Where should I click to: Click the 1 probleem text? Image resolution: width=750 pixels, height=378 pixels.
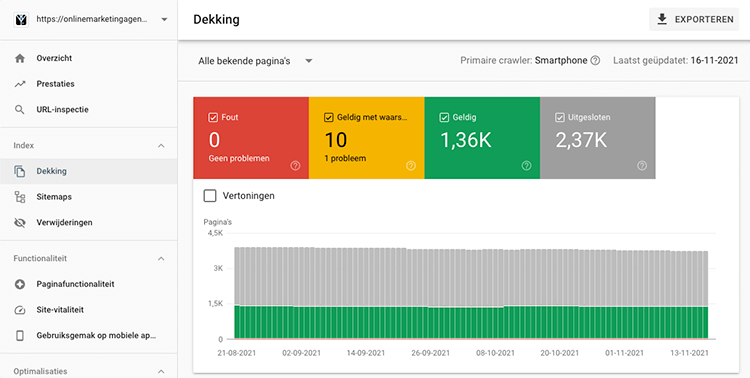click(x=345, y=158)
